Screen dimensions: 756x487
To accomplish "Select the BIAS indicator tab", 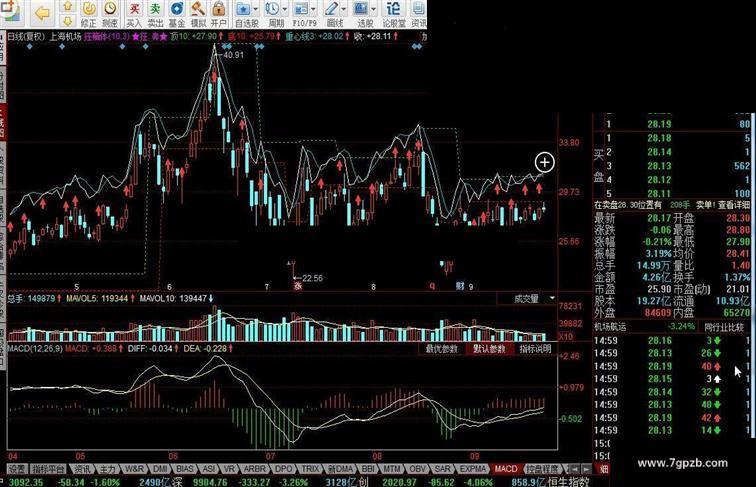I will point(185,469).
